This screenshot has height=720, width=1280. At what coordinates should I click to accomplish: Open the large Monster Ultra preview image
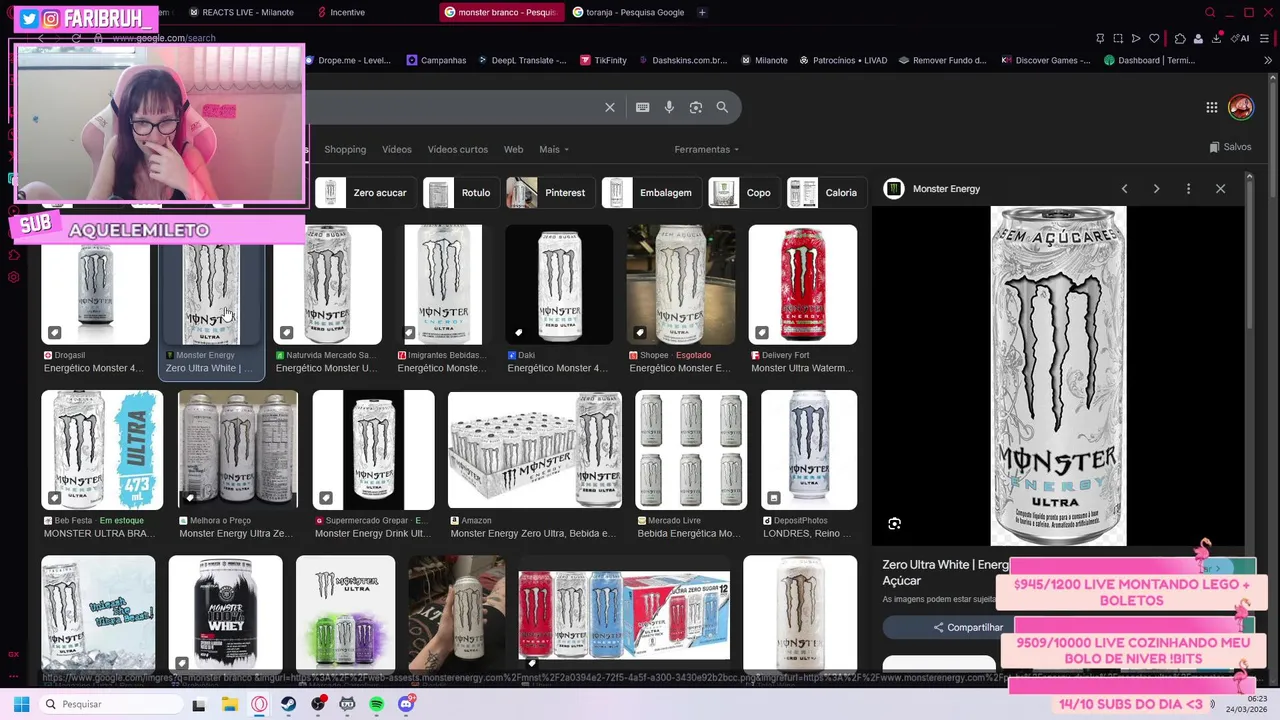click(1058, 376)
